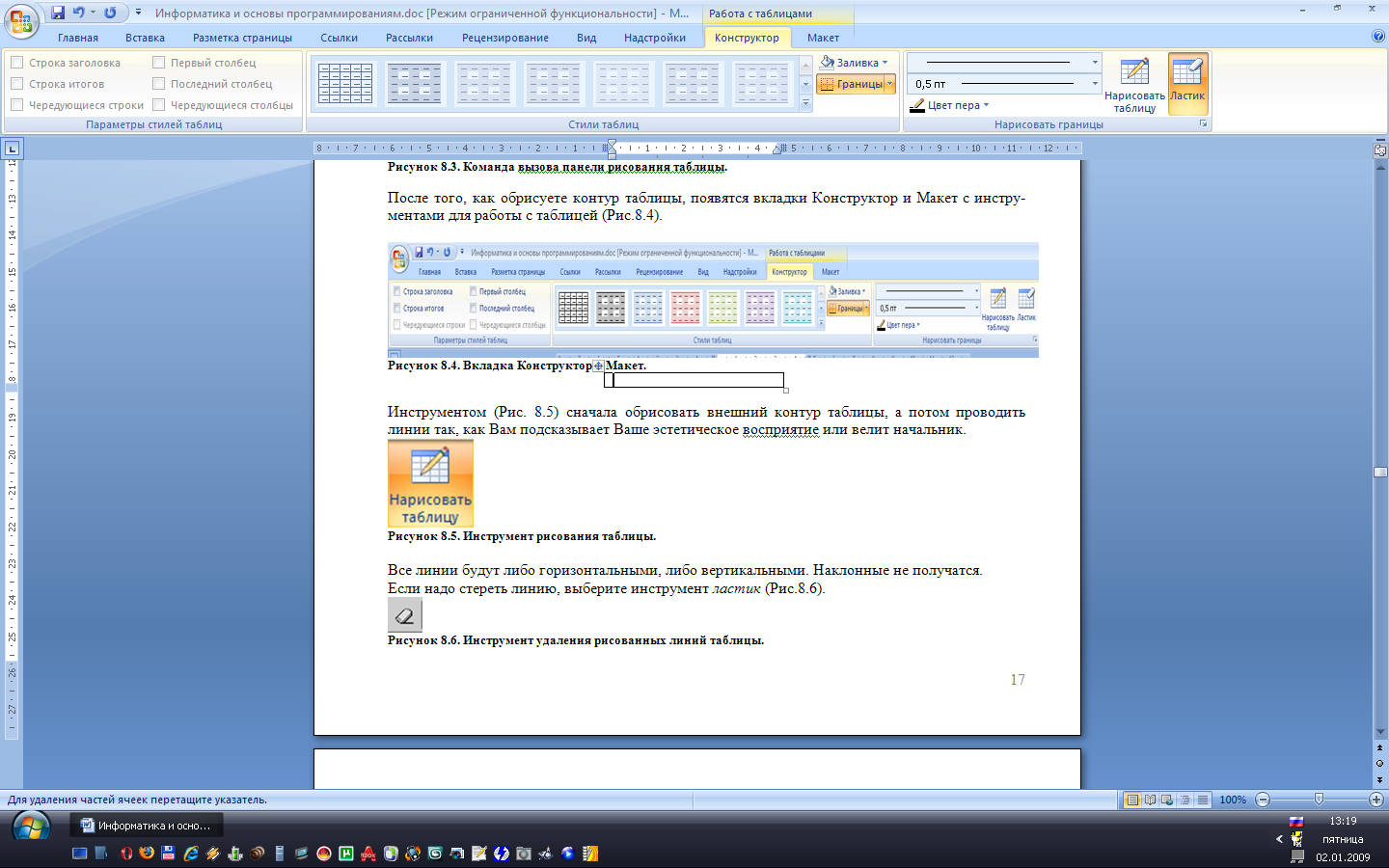Click the table move handle in document
The height and width of the screenshot is (868, 1389).
click(598, 366)
